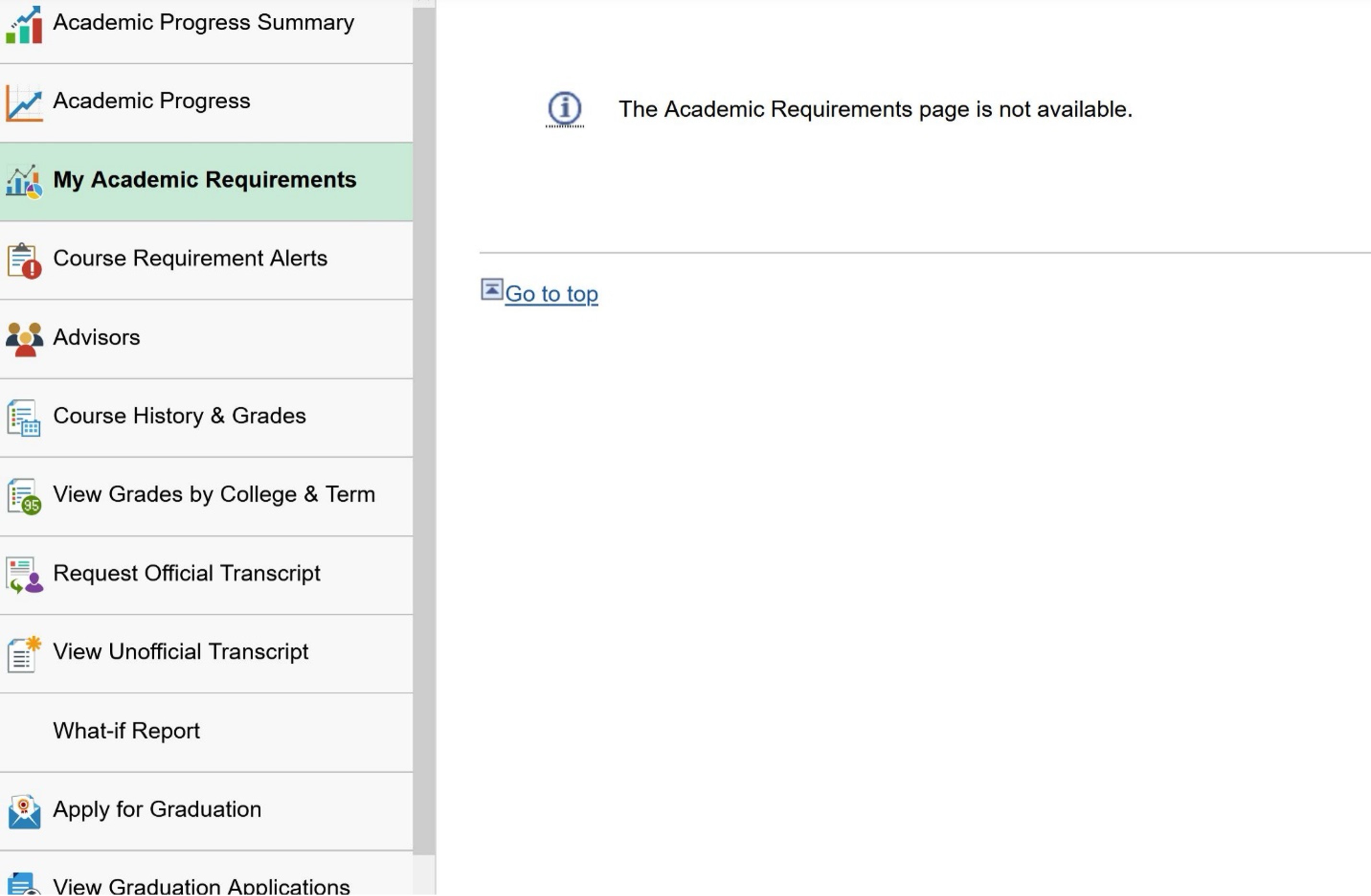1371x896 pixels.
Task: Open View Unofficial Transcript
Action: pyautogui.click(x=206, y=655)
